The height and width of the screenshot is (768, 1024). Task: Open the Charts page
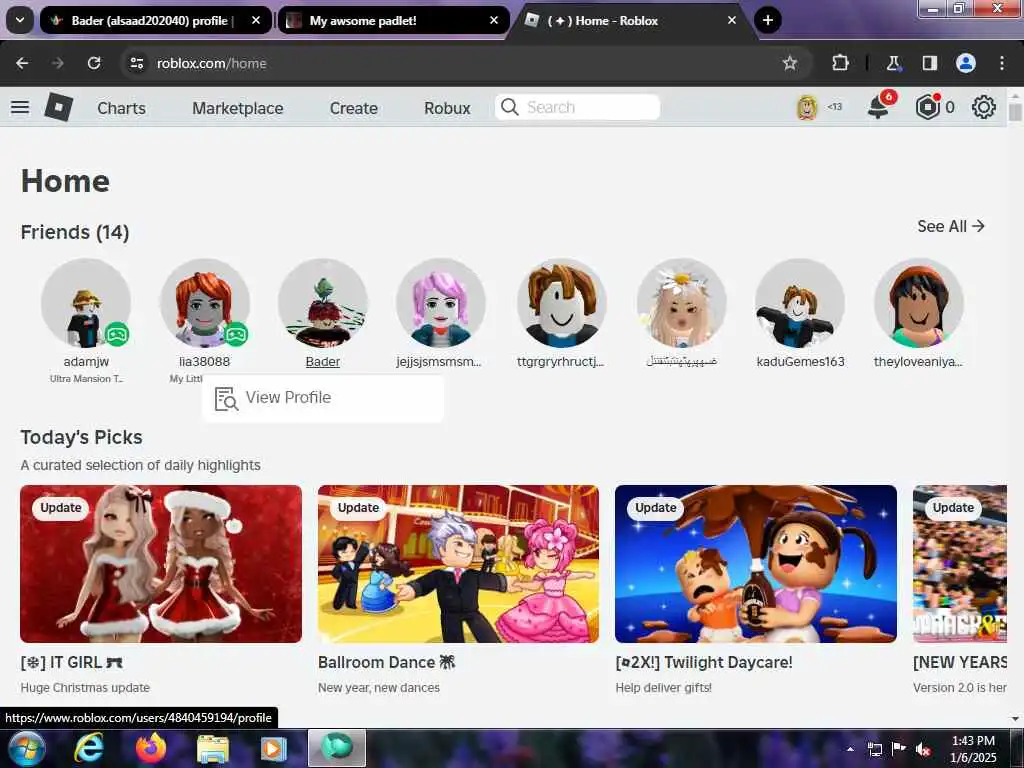(x=121, y=108)
